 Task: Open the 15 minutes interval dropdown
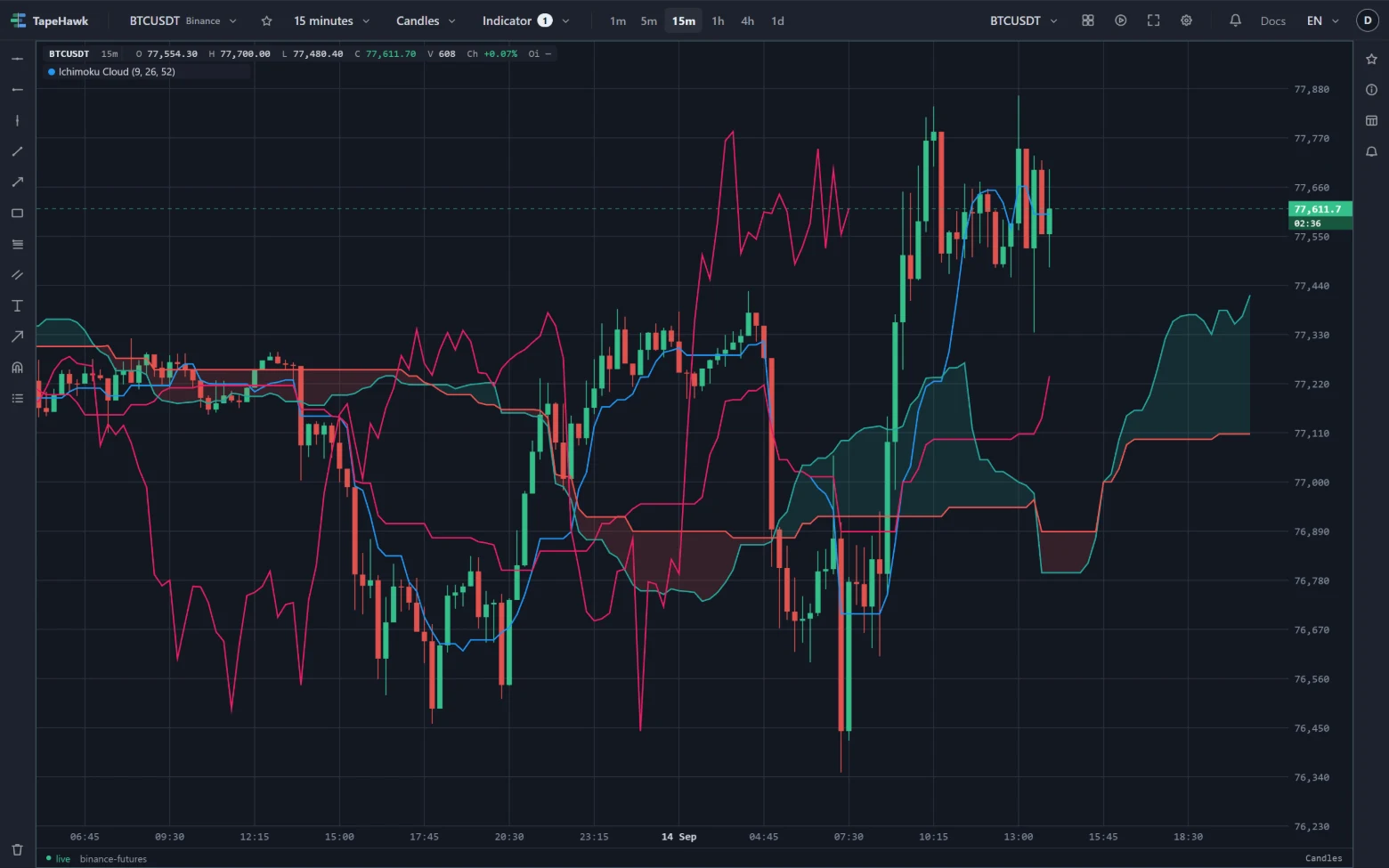[331, 20]
